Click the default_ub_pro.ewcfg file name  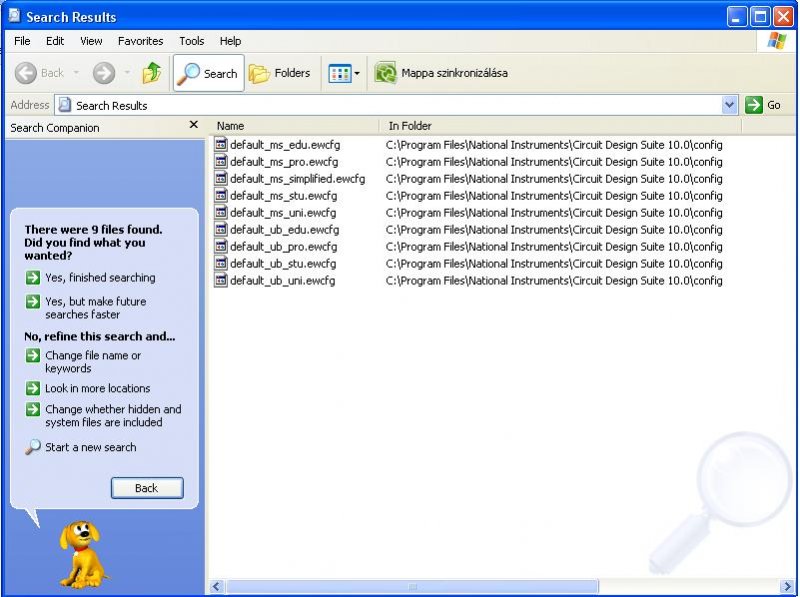pyautogui.click(x=284, y=247)
